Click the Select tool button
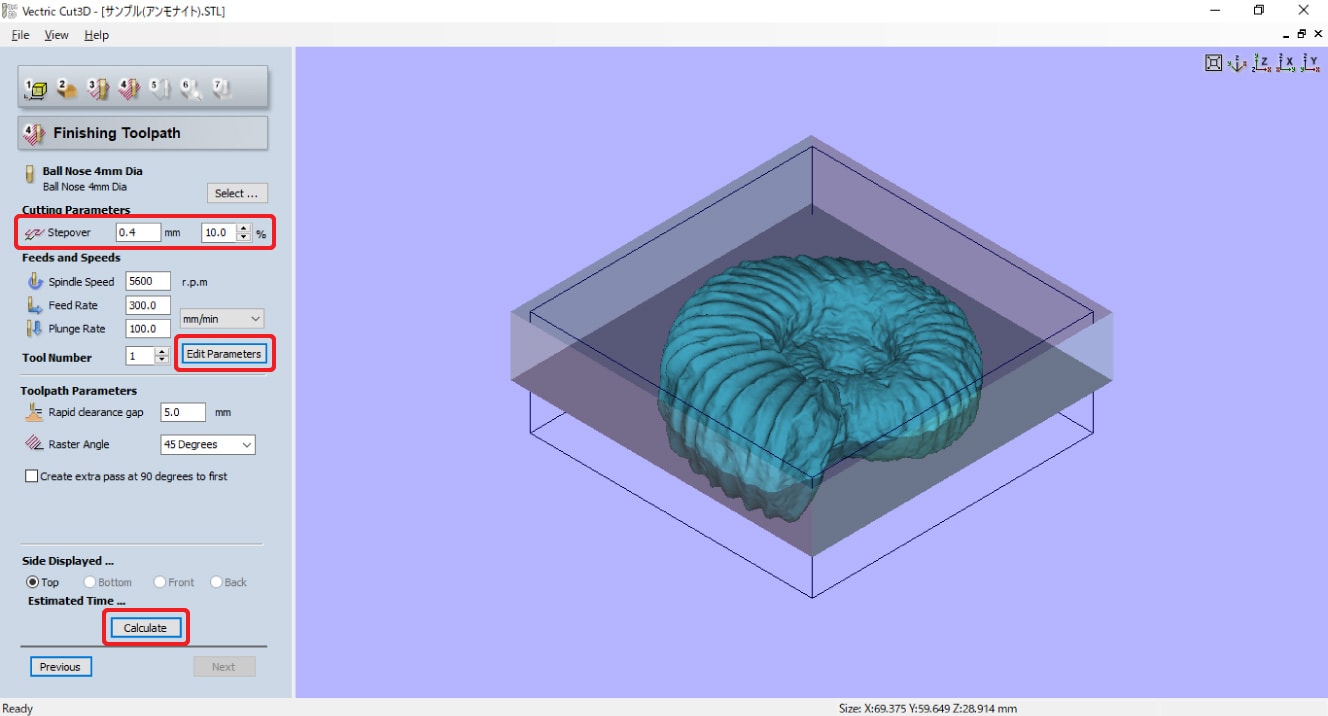1328x716 pixels. click(237, 194)
